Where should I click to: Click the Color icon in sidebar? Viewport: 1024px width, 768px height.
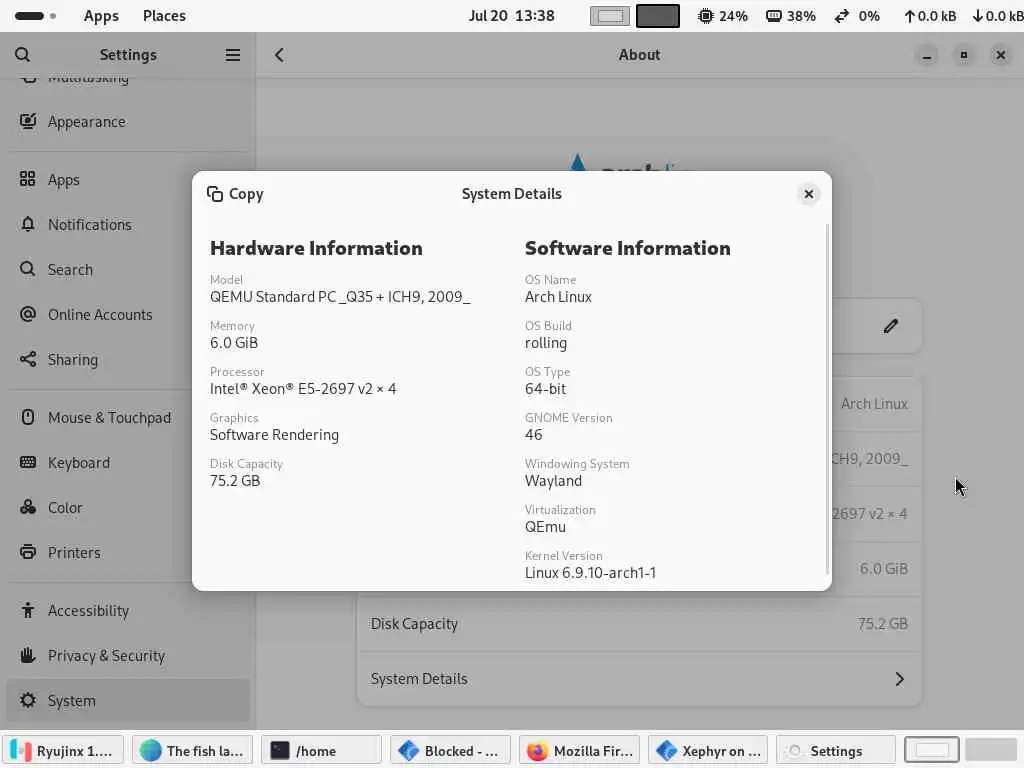coord(27,507)
